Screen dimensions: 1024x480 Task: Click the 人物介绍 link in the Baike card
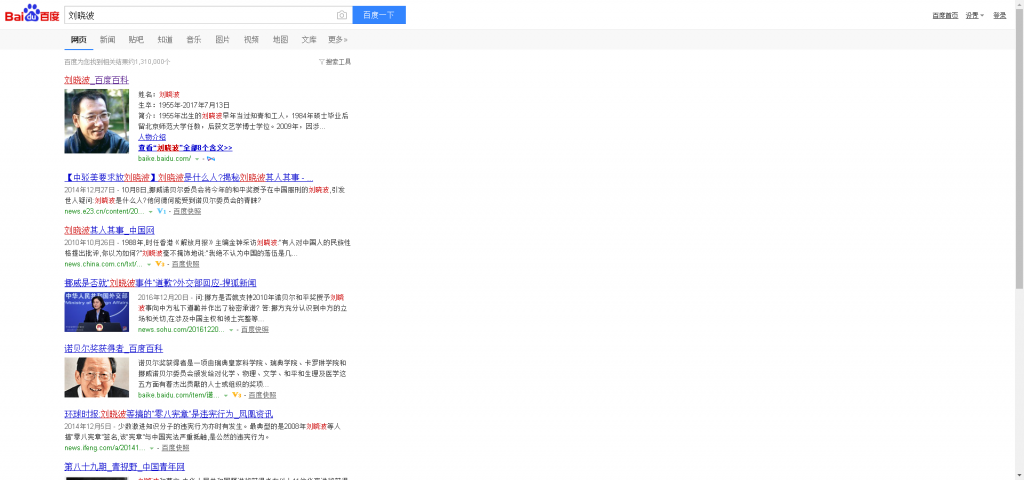point(152,137)
